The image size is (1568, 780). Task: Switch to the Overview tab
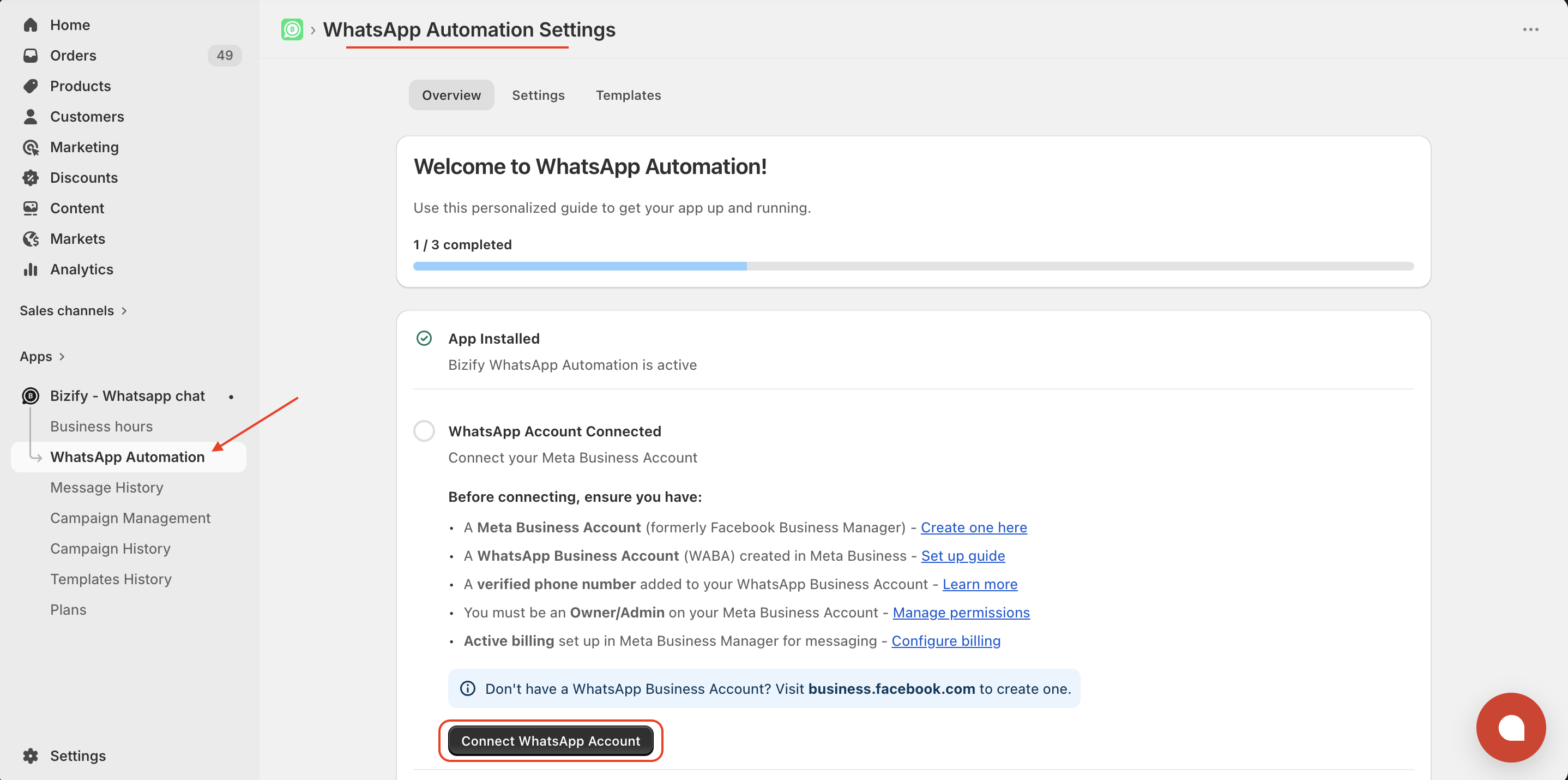point(451,95)
